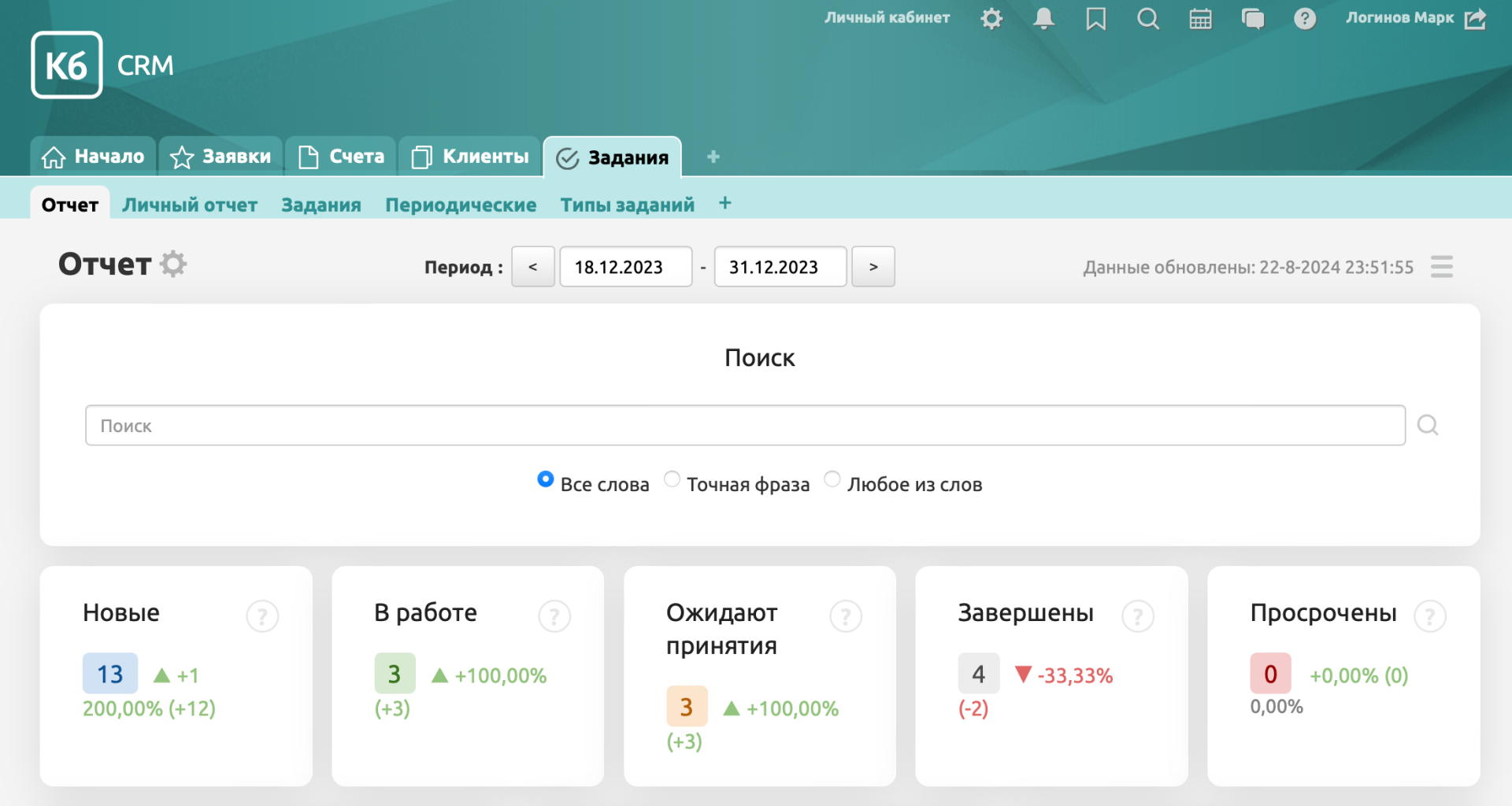Open Личный кабинет link
The image size is (1512, 806).
[887, 17]
